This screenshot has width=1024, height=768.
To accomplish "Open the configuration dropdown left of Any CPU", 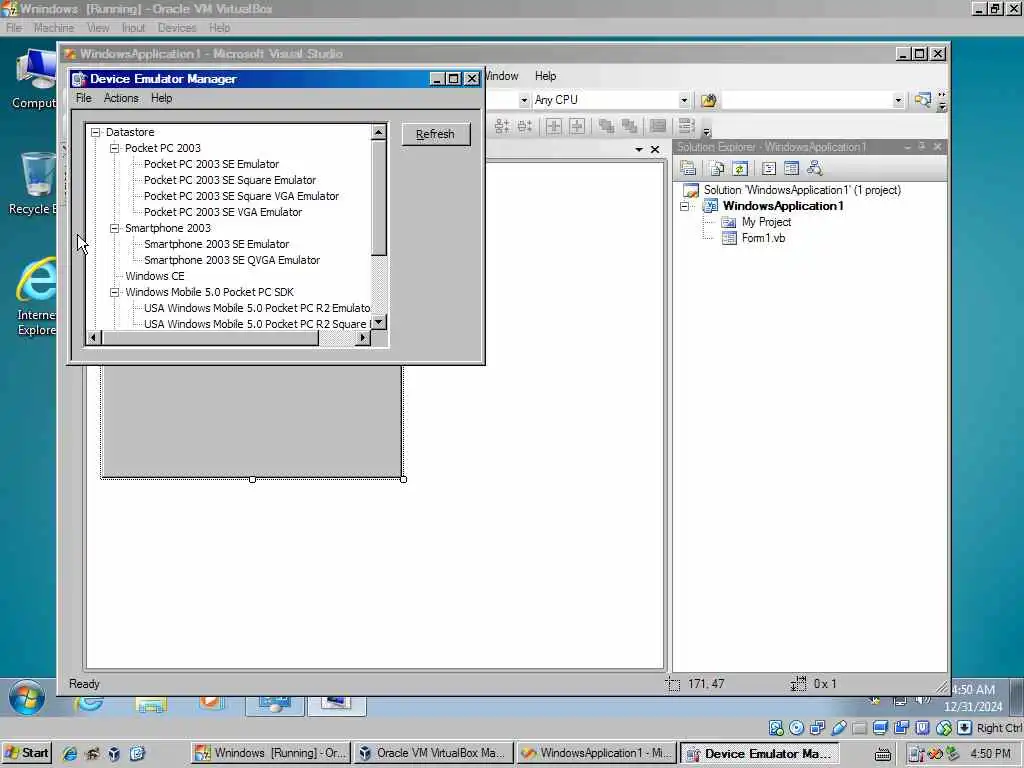I will pyautogui.click(x=524, y=100).
